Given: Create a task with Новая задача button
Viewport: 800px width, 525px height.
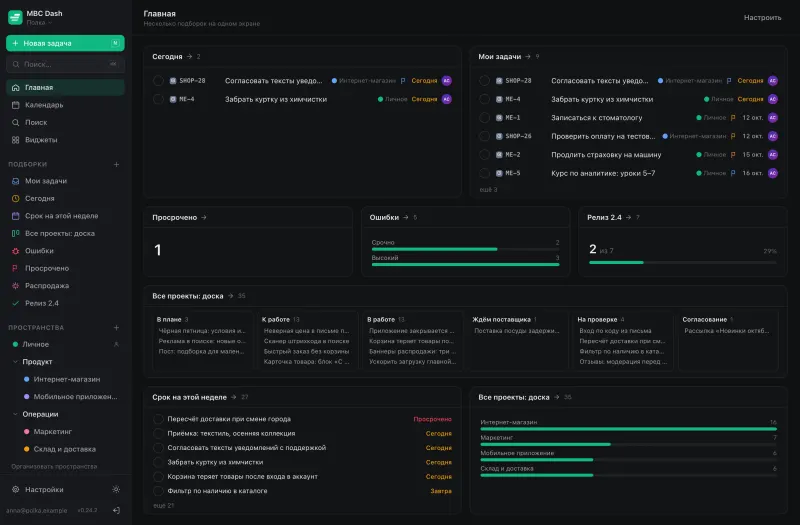Looking at the screenshot, I should pyautogui.click(x=65, y=43).
